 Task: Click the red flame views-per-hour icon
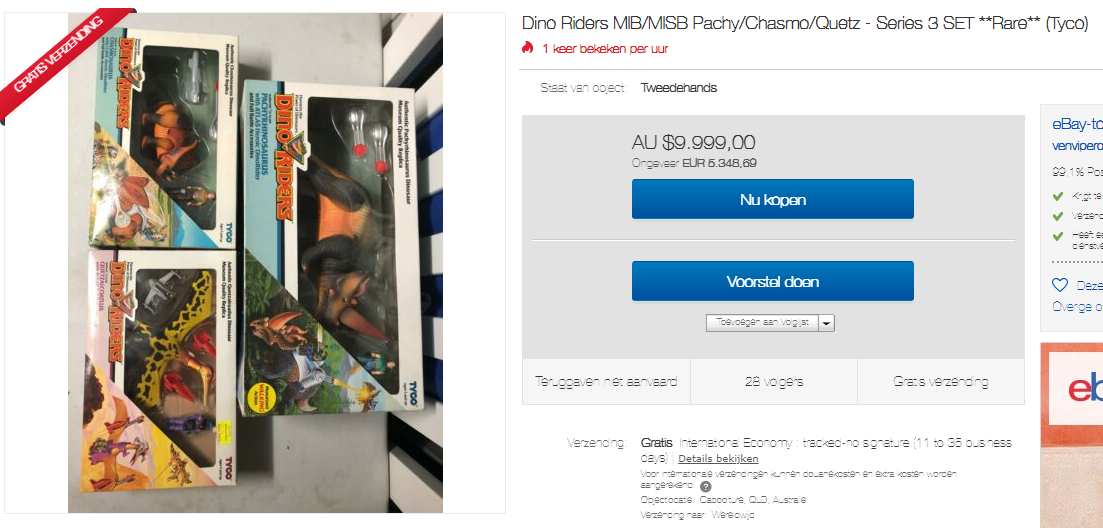528,49
